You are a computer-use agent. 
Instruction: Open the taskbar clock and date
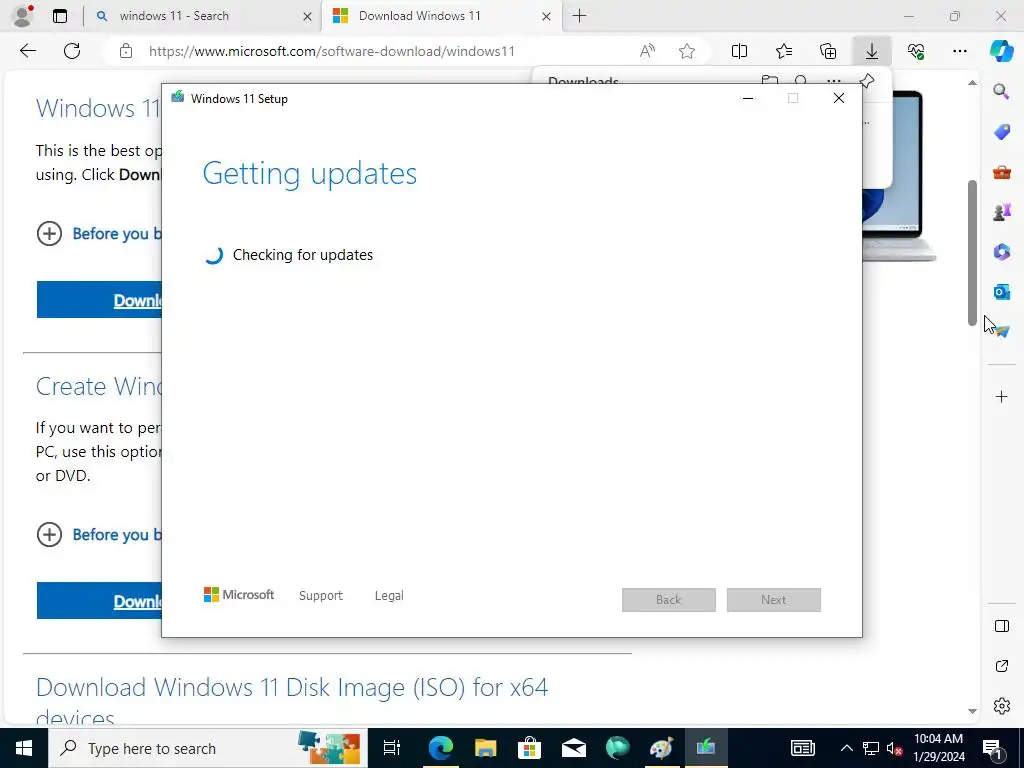(939, 748)
